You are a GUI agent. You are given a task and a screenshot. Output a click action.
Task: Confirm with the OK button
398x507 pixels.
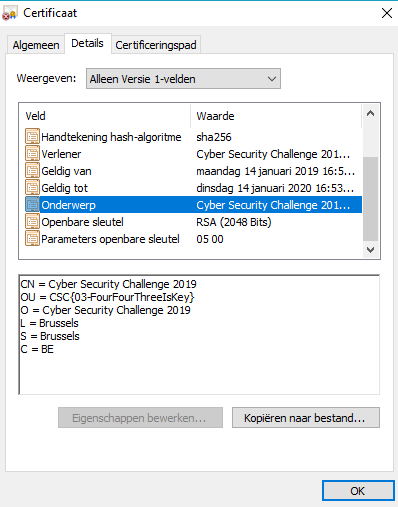coord(358,491)
